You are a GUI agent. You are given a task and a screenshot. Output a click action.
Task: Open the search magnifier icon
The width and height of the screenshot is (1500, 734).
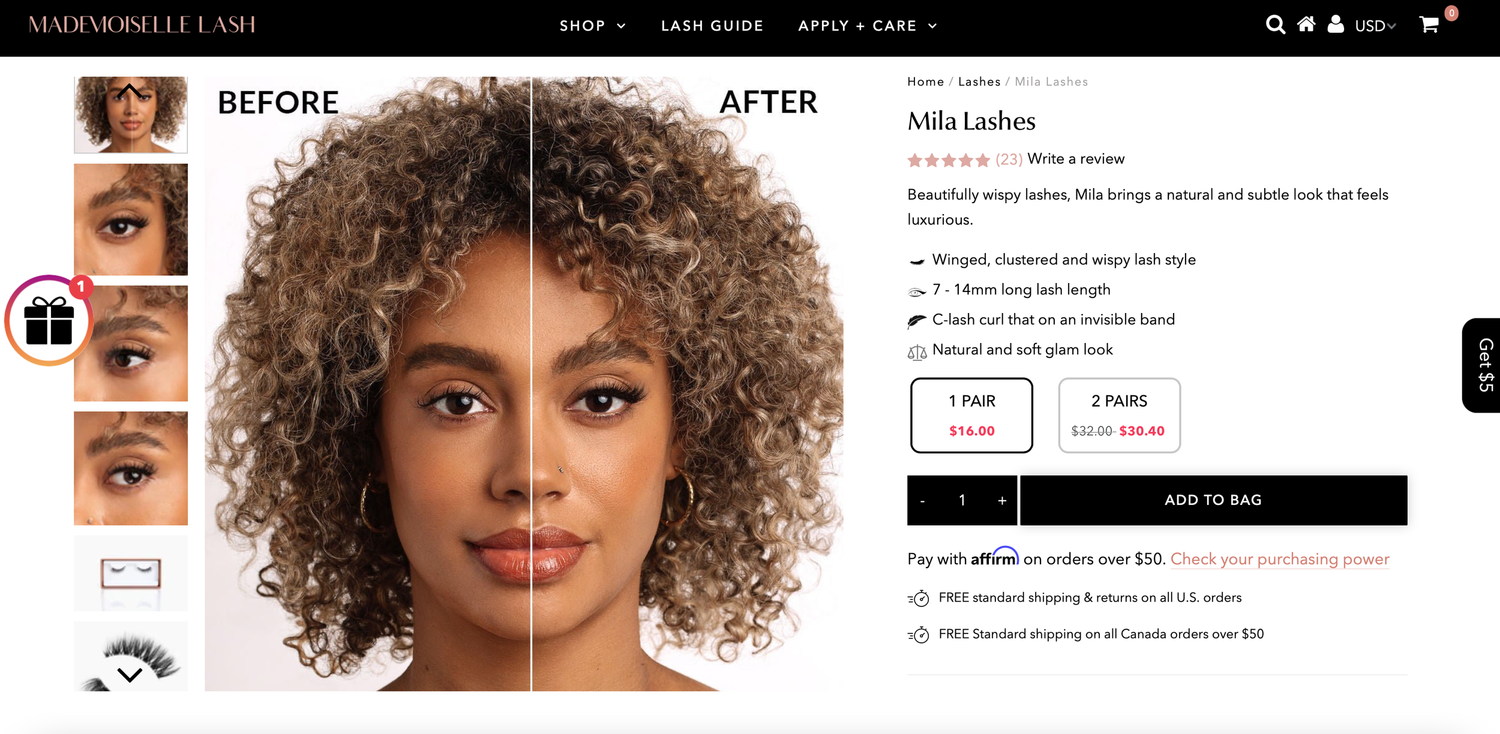[x=1275, y=25]
